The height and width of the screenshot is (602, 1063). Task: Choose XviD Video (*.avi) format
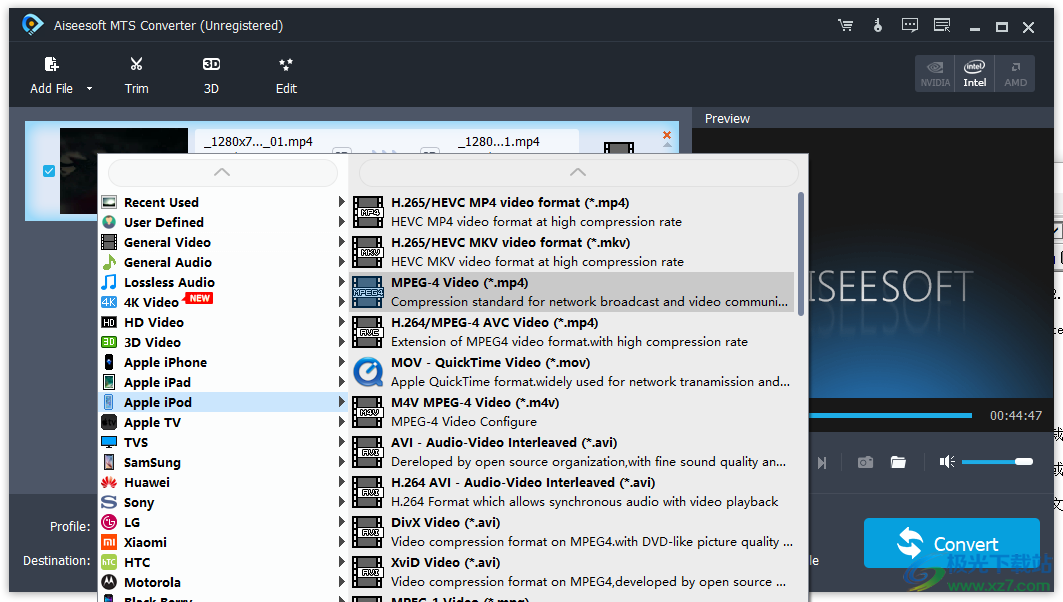tap(571, 572)
